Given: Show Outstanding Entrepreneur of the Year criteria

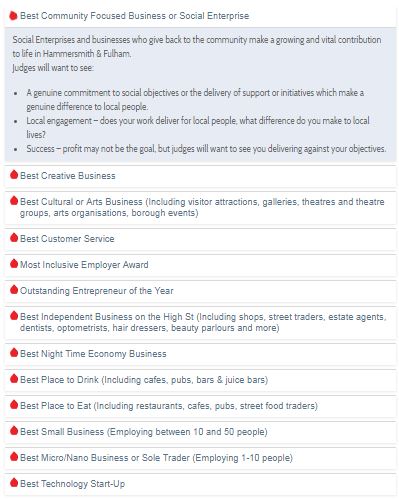Looking at the screenshot, I should [200, 291].
